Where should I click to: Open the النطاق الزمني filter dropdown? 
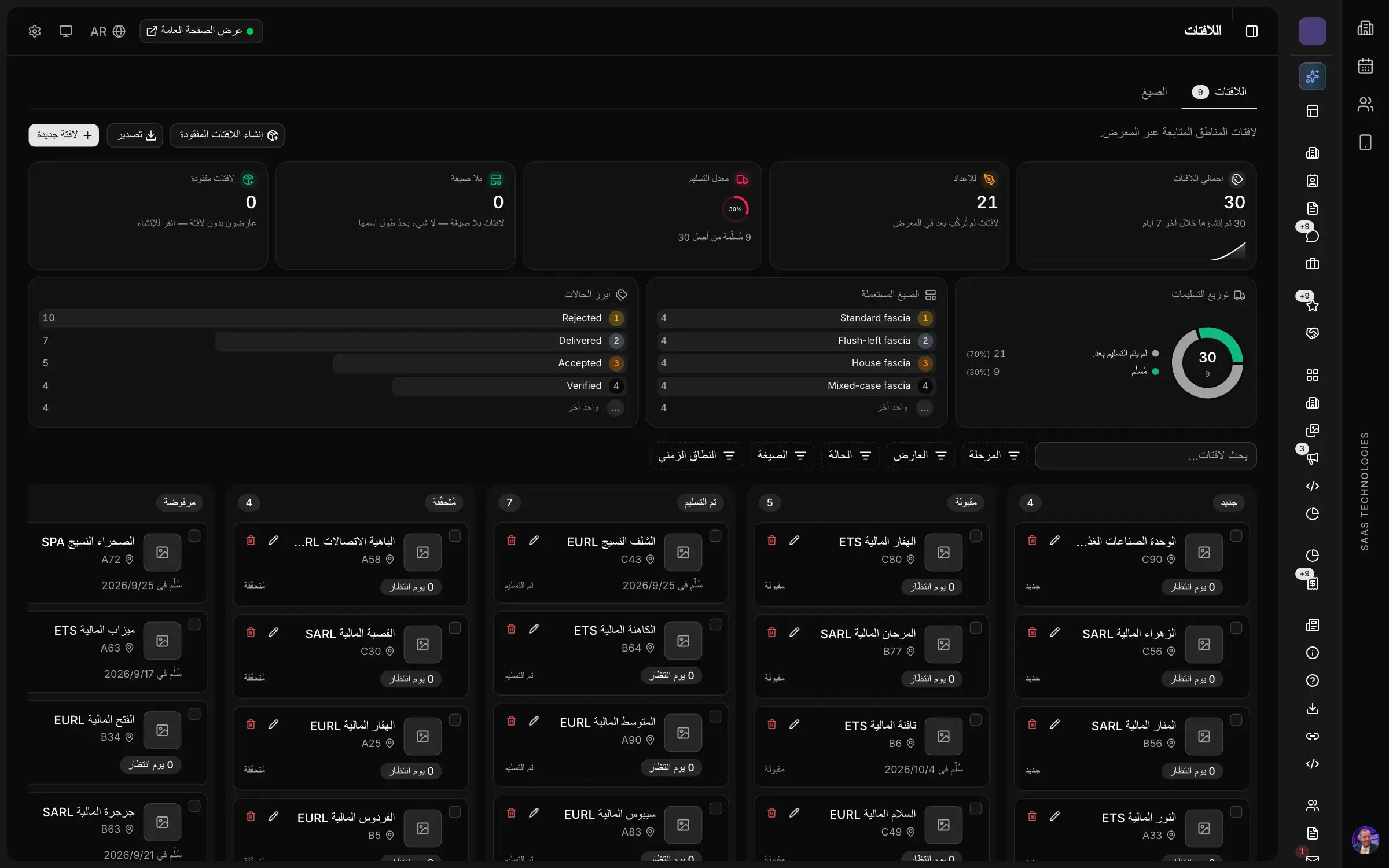696,455
